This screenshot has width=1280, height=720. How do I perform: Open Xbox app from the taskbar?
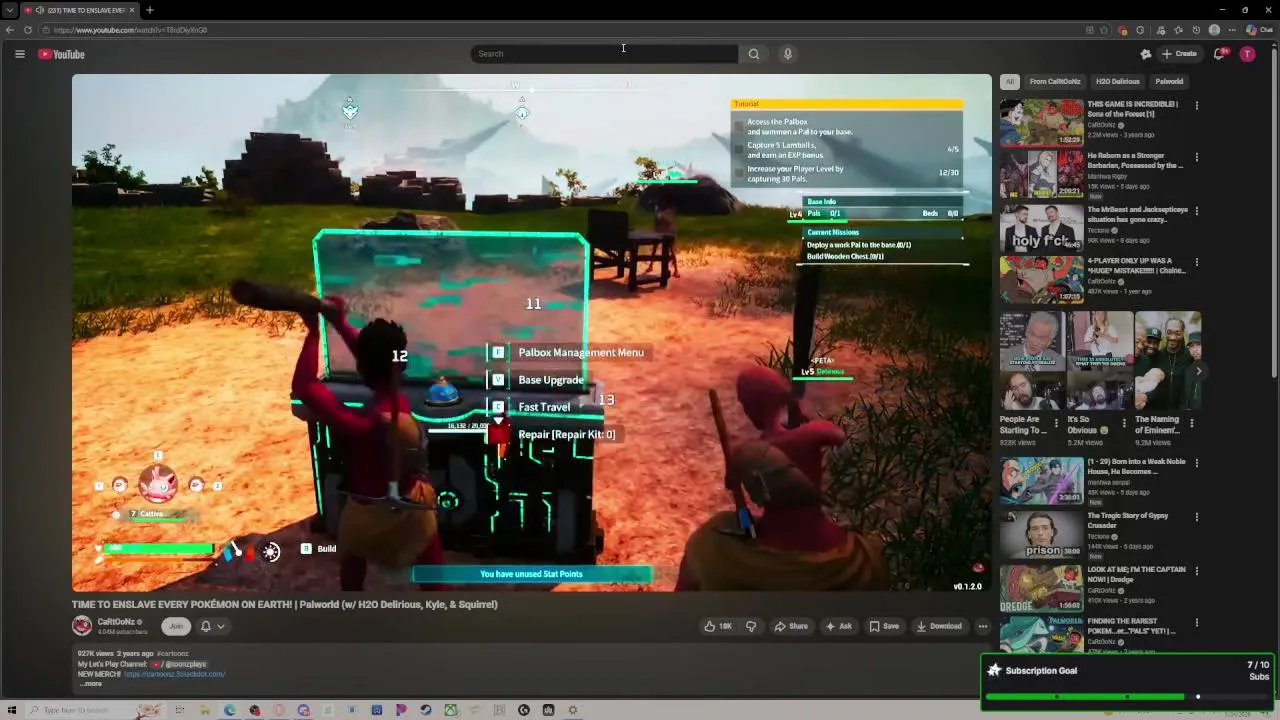[450, 710]
